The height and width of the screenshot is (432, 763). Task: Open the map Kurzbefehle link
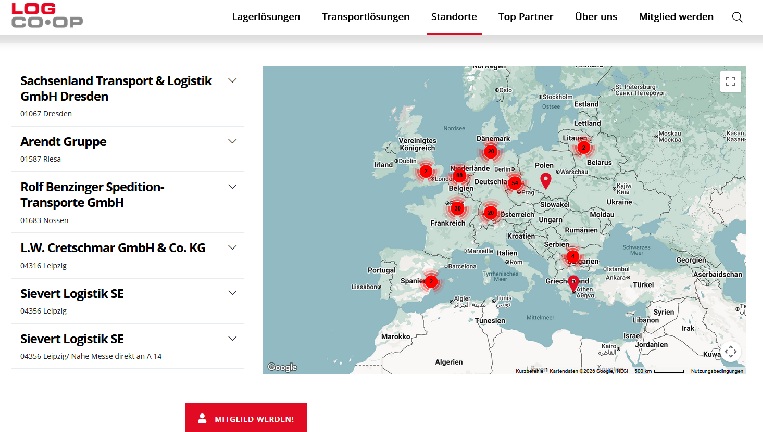530,371
